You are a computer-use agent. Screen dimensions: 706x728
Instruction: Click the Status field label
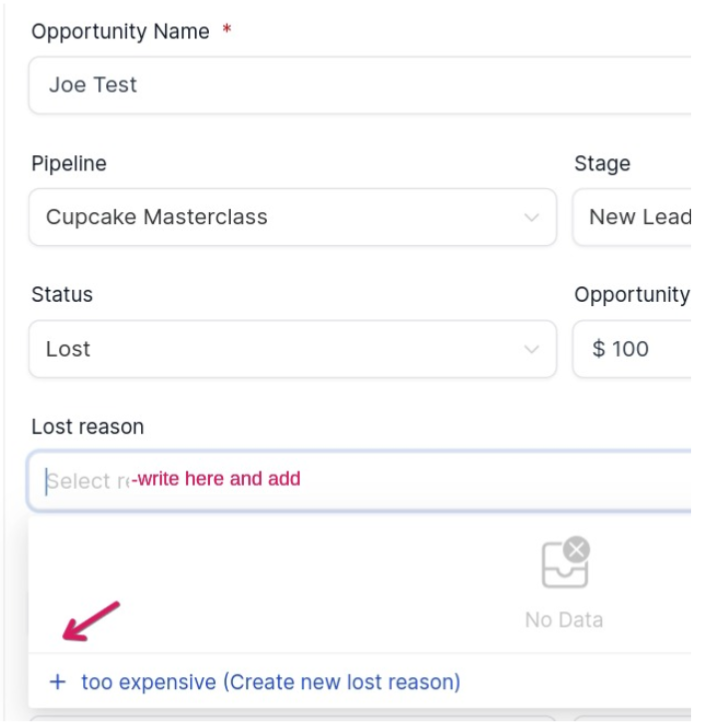click(62, 295)
